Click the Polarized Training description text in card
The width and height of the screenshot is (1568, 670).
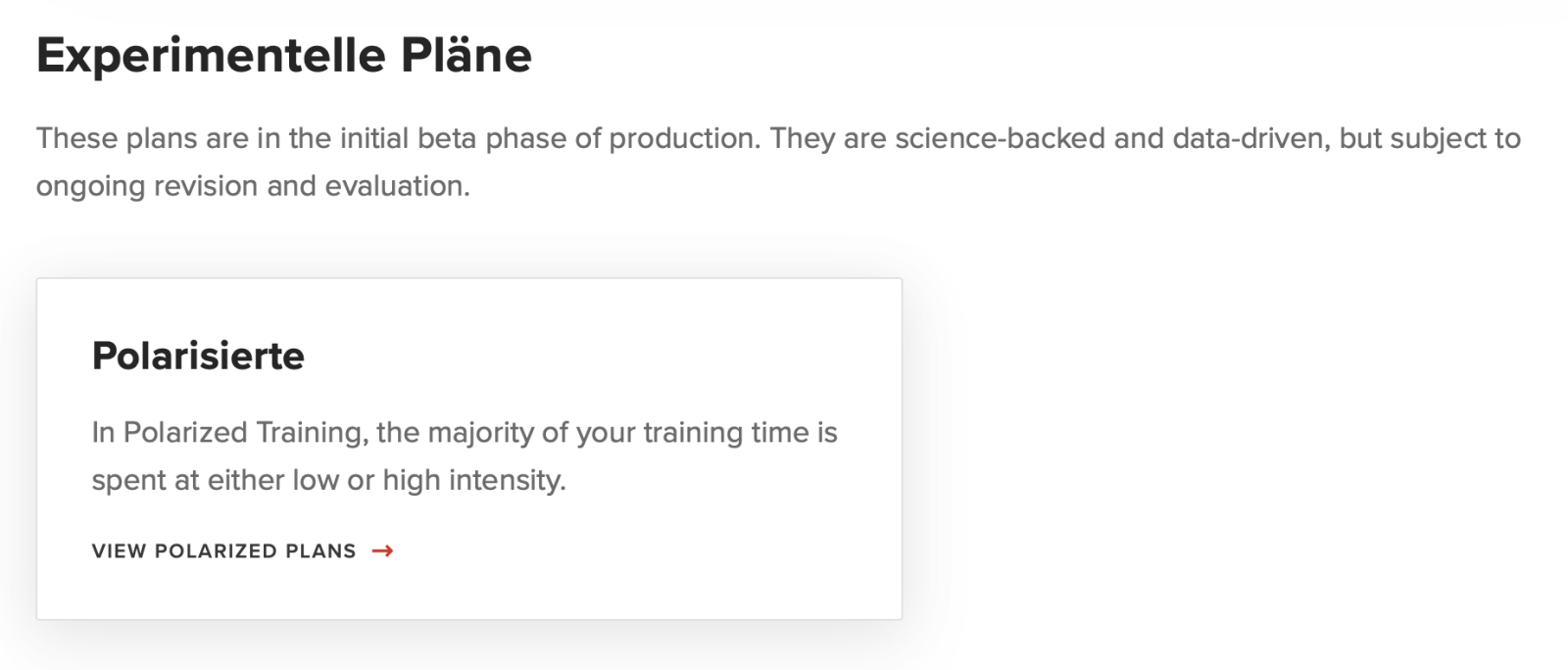click(464, 433)
